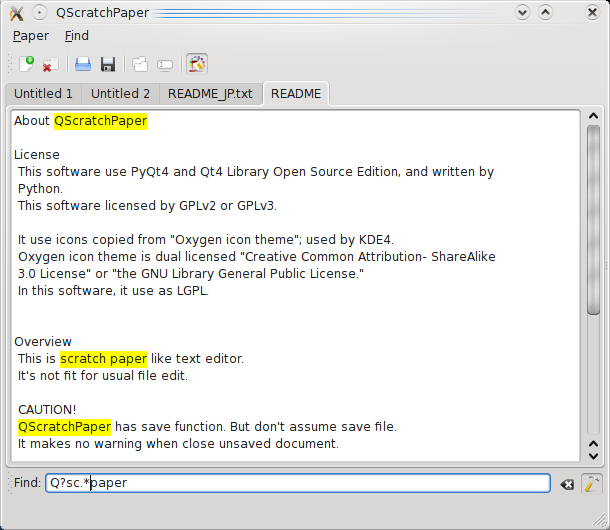Click the 'License' heading text
Image resolution: width=610 pixels, height=530 pixels.
point(37,155)
